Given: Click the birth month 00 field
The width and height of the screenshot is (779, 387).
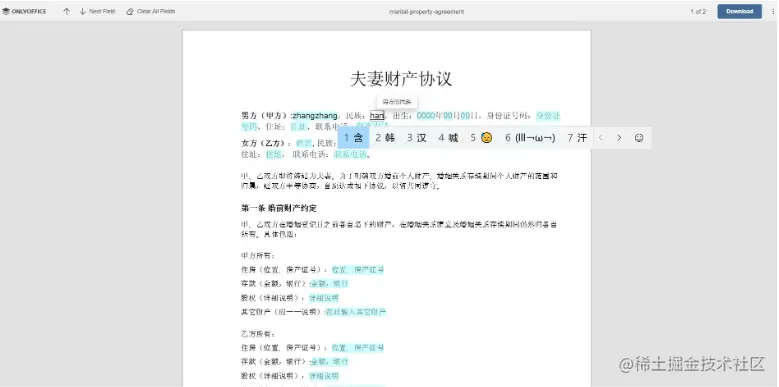Looking at the screenshot, I should point(448,116).
